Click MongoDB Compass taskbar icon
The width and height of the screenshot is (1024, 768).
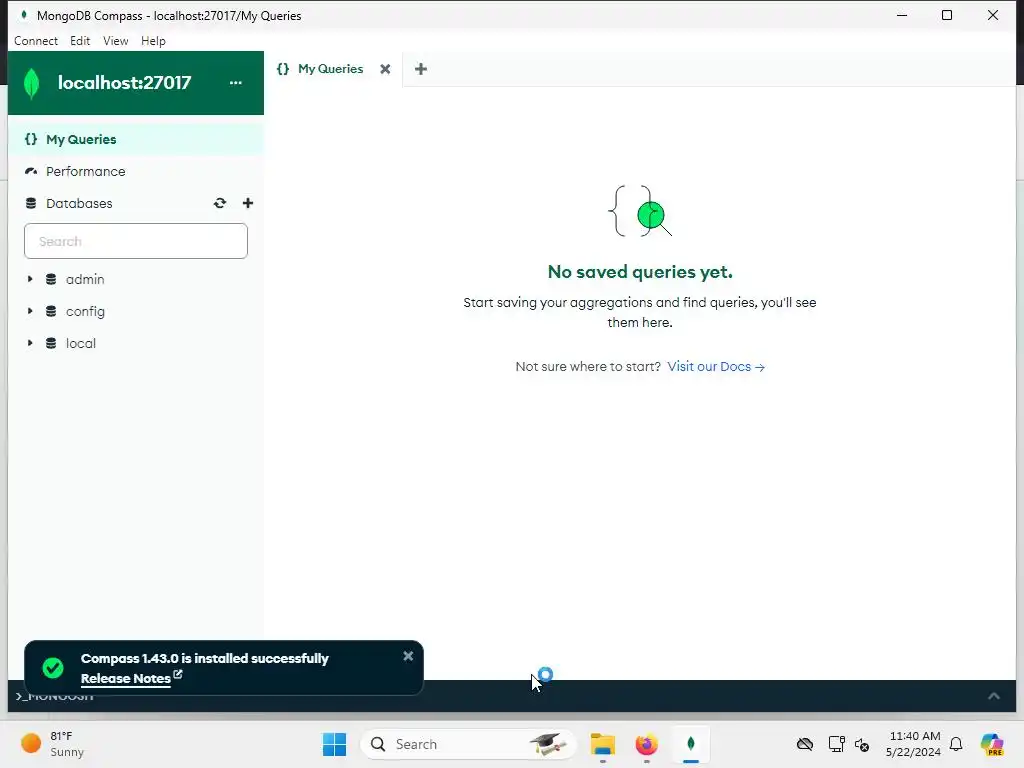click(x=691, y=744)
